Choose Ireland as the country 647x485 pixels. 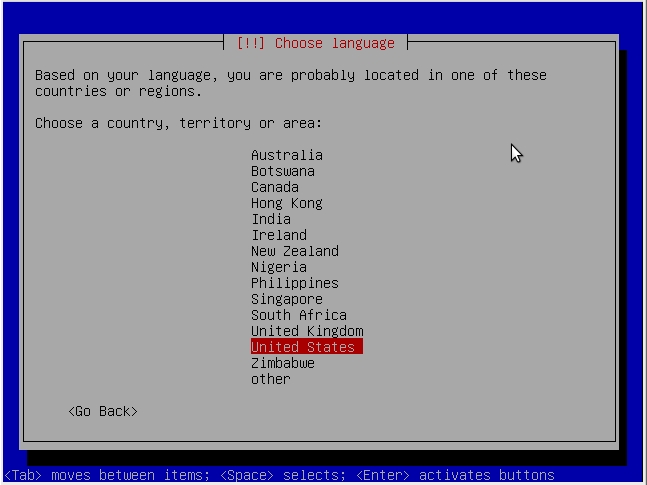[279, 235]
